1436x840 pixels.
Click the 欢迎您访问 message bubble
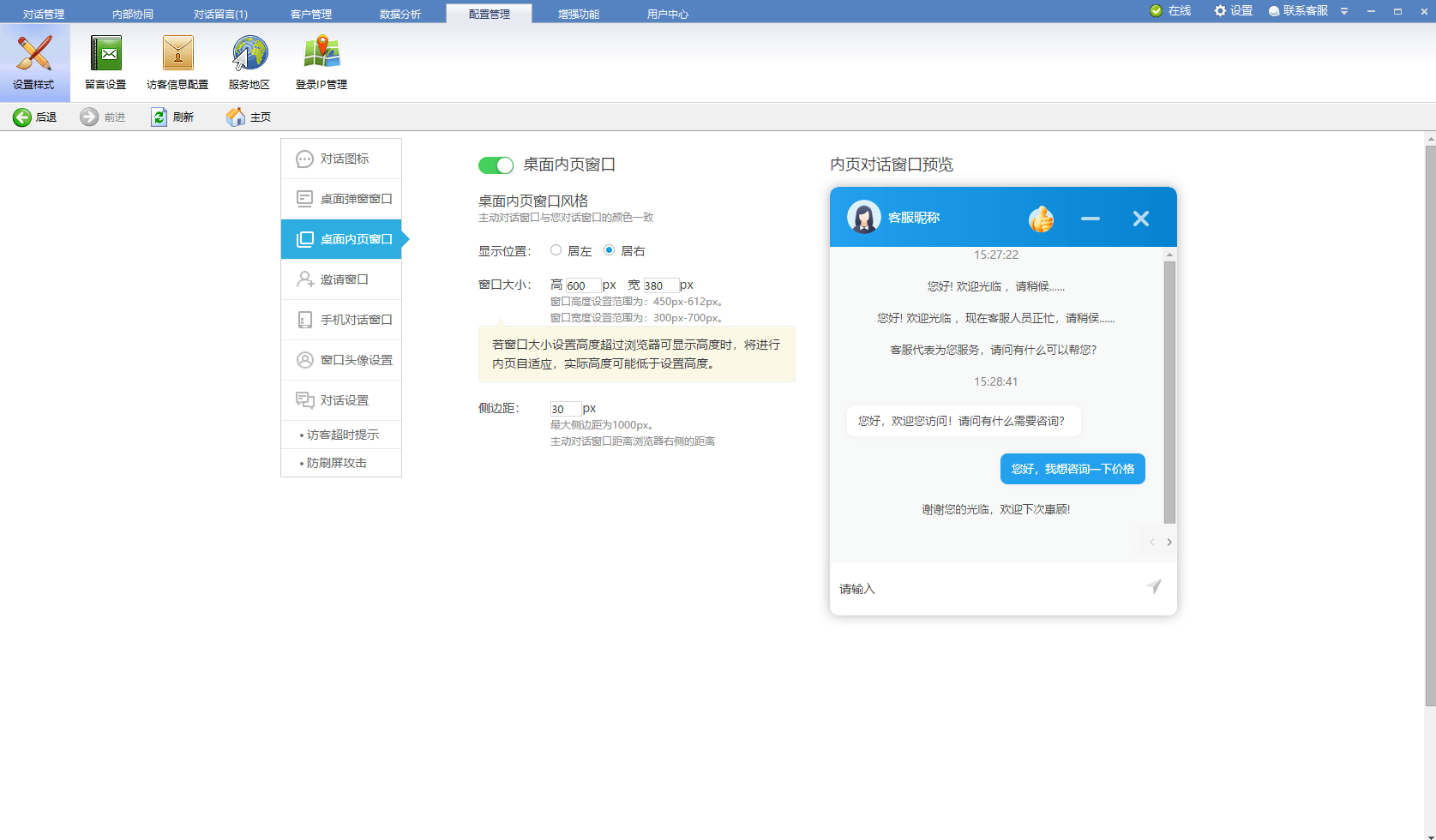click(964, 421)
